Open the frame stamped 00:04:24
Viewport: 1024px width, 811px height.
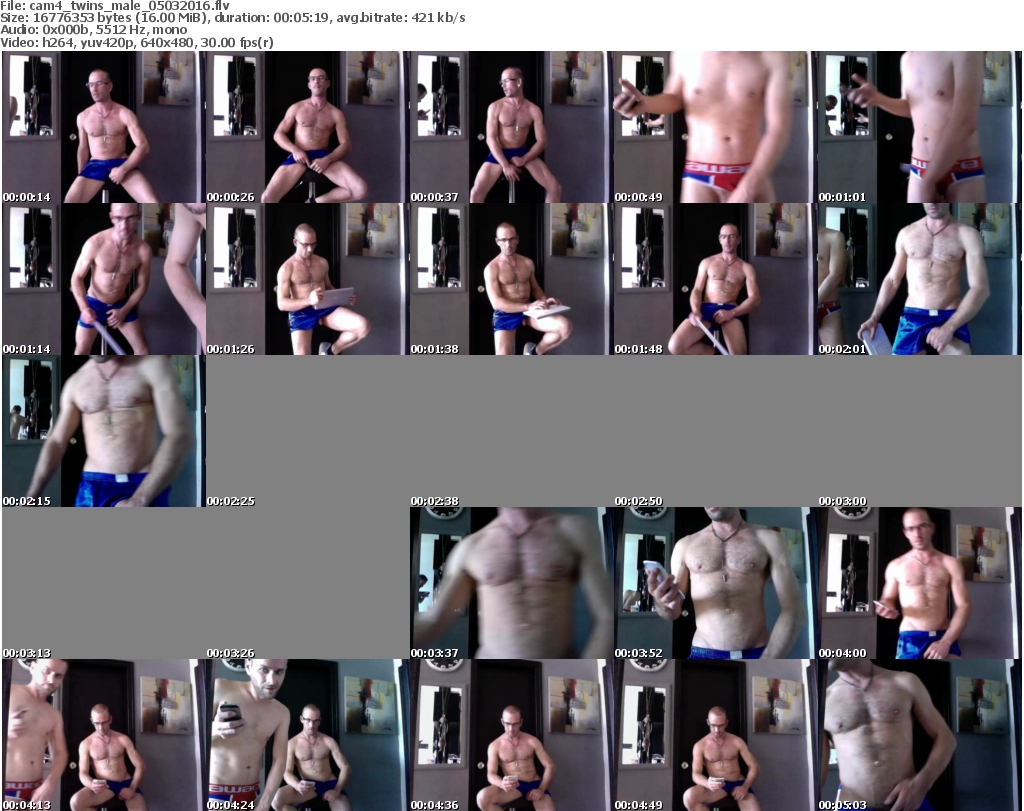pyautogui.click(x=308, y=735)
